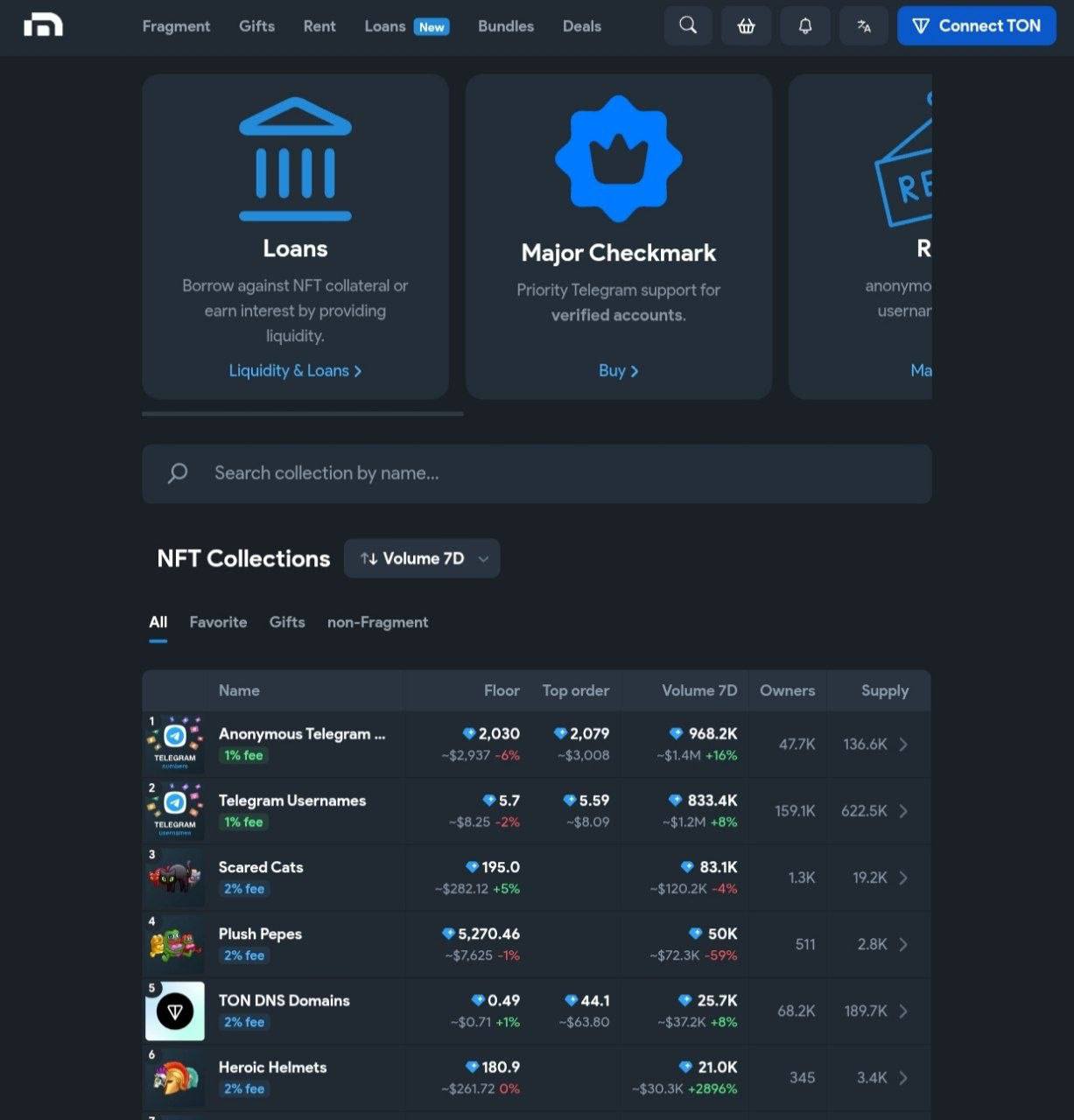Click the 5,270.46 floor price value
Screen dimensions: 1074x1120
click(x=488, y=934)
